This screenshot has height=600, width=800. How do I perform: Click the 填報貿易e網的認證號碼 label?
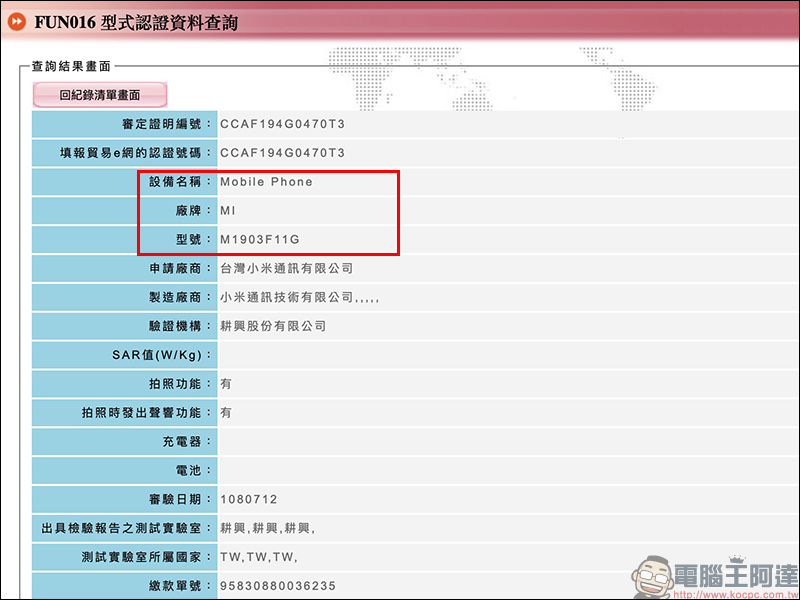click(136, 153)
